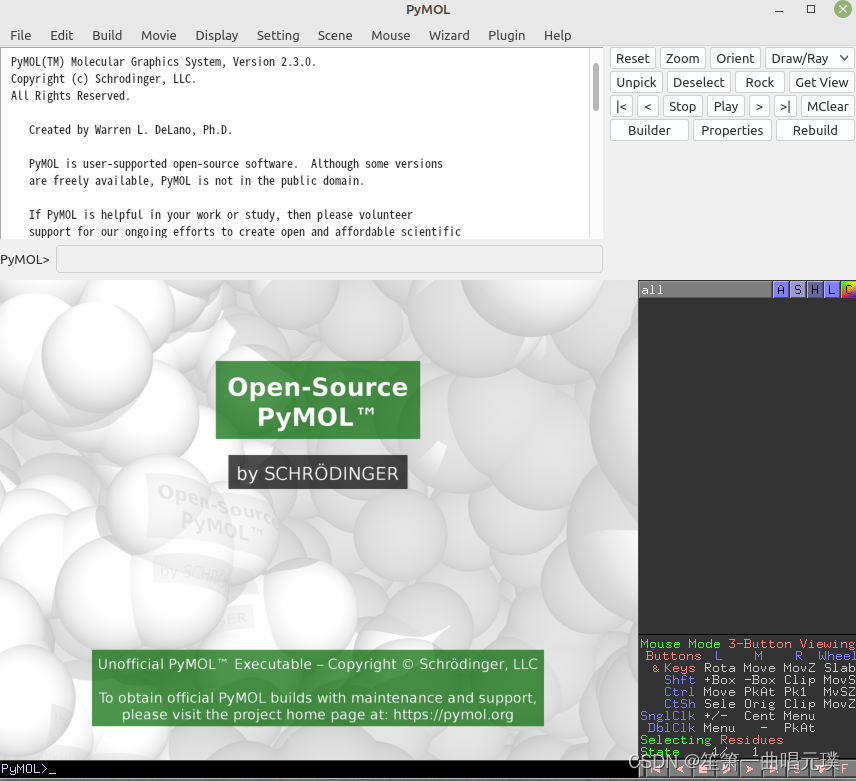
Task: Open the Label menu for 'all'
Action: (831, 289)
